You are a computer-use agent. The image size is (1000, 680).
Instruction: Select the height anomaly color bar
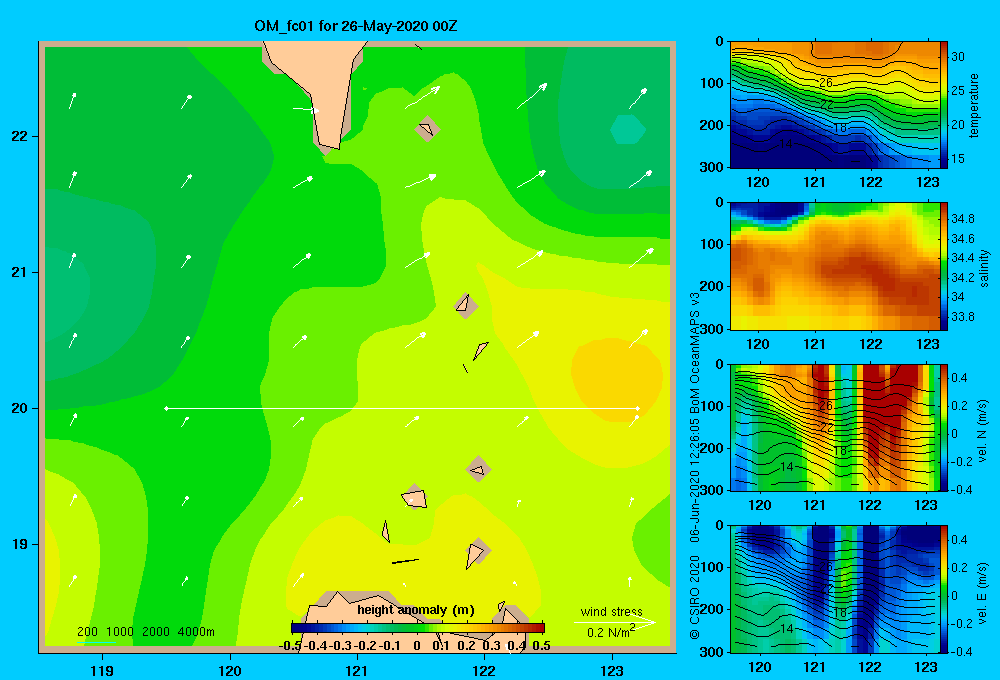tap(418, 628)
